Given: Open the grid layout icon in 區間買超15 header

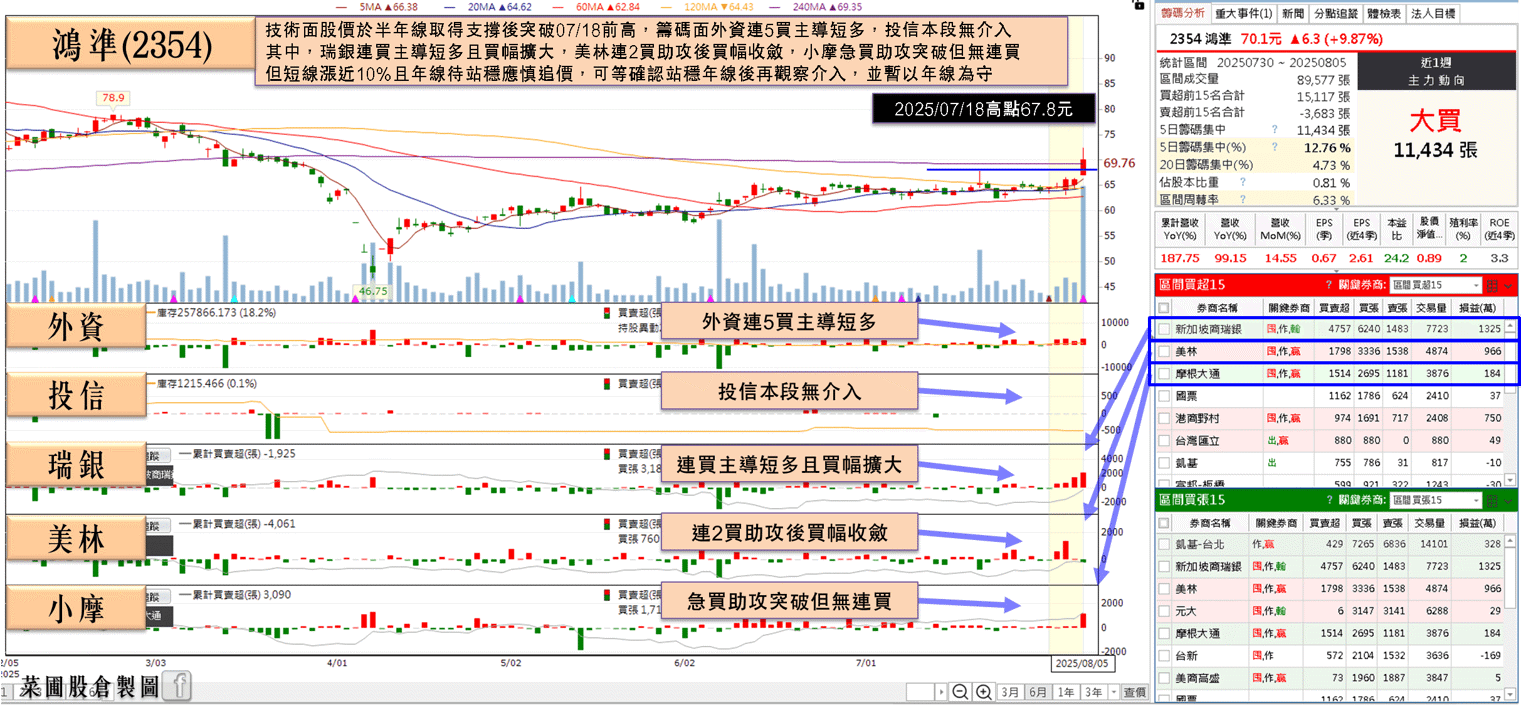Looking at the screenshot, I should 1494,285.
